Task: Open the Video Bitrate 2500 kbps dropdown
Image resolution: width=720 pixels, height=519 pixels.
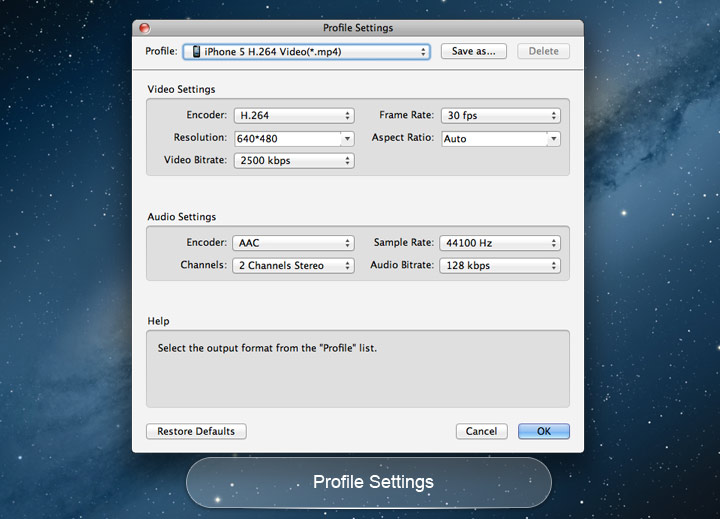Action: [293, 161]
